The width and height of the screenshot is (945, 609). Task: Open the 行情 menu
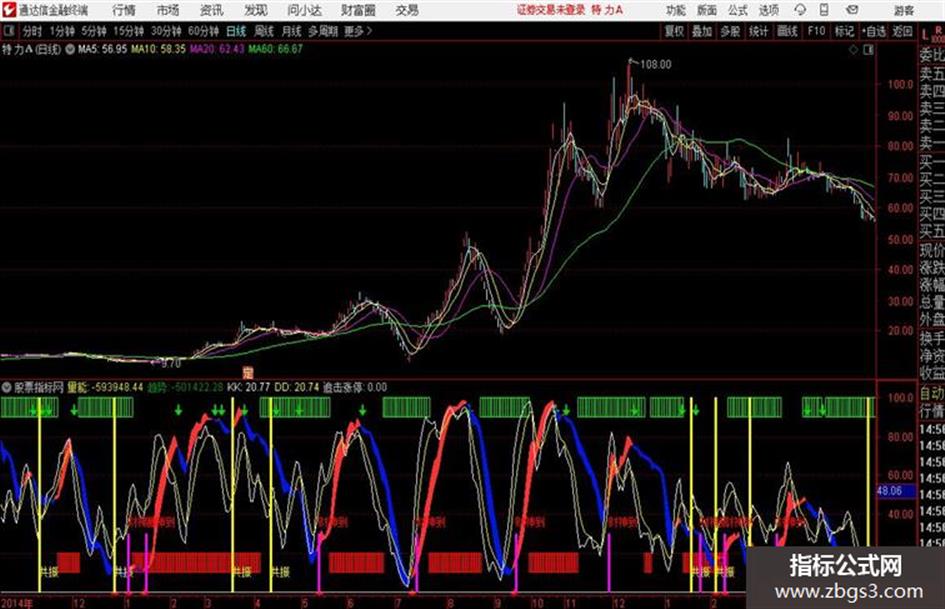click(124, 10)
